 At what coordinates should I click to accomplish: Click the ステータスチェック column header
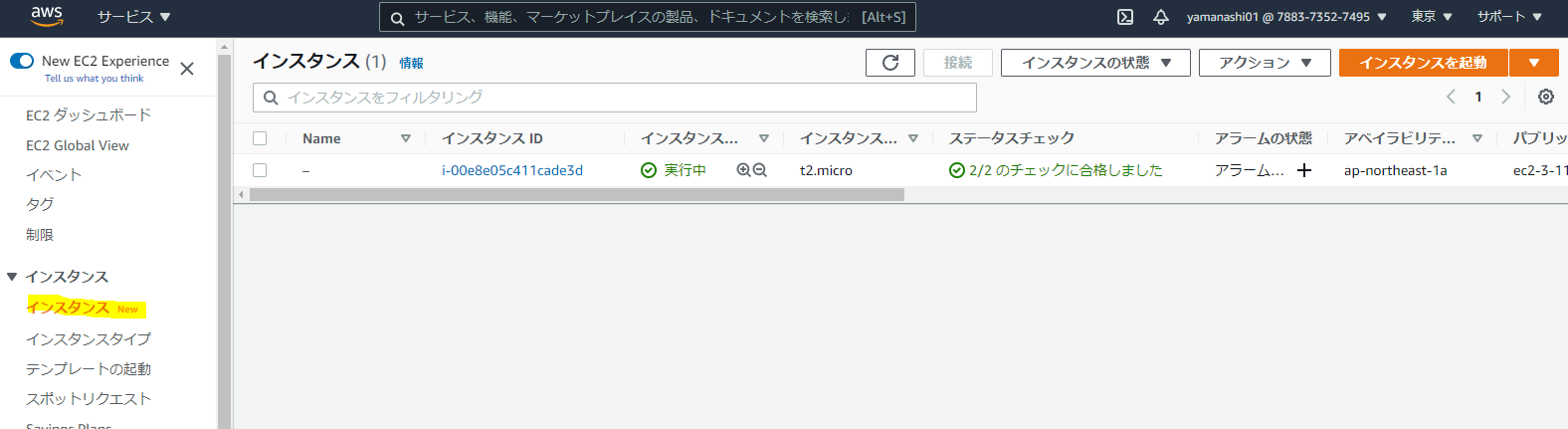point(1012,138)
